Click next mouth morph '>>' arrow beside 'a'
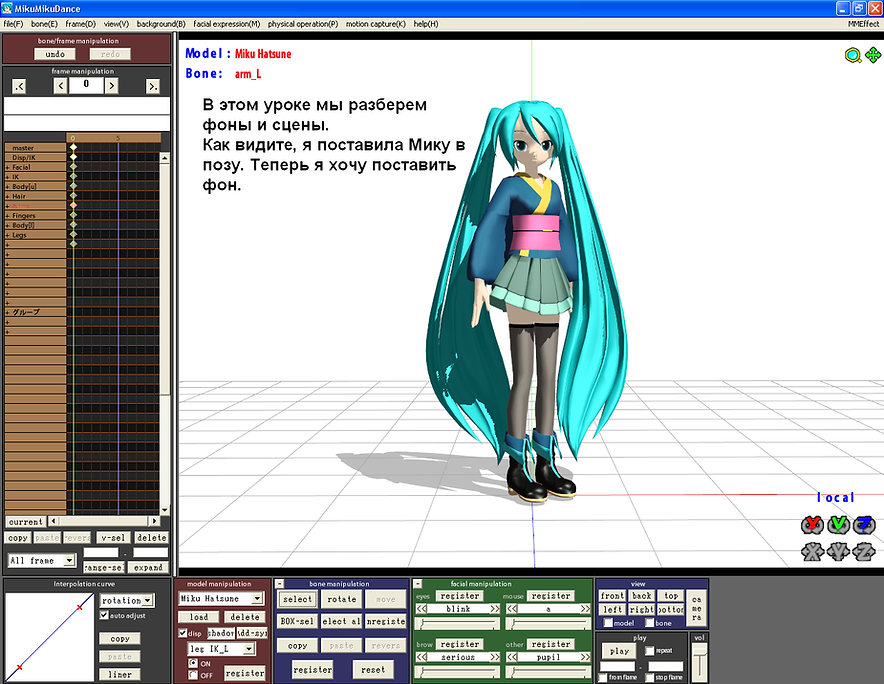 pos(585,609)
